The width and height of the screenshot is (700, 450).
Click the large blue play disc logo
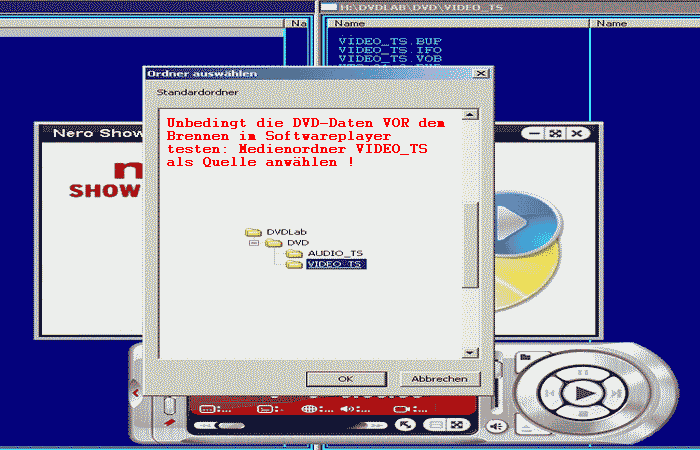(516, 220)
